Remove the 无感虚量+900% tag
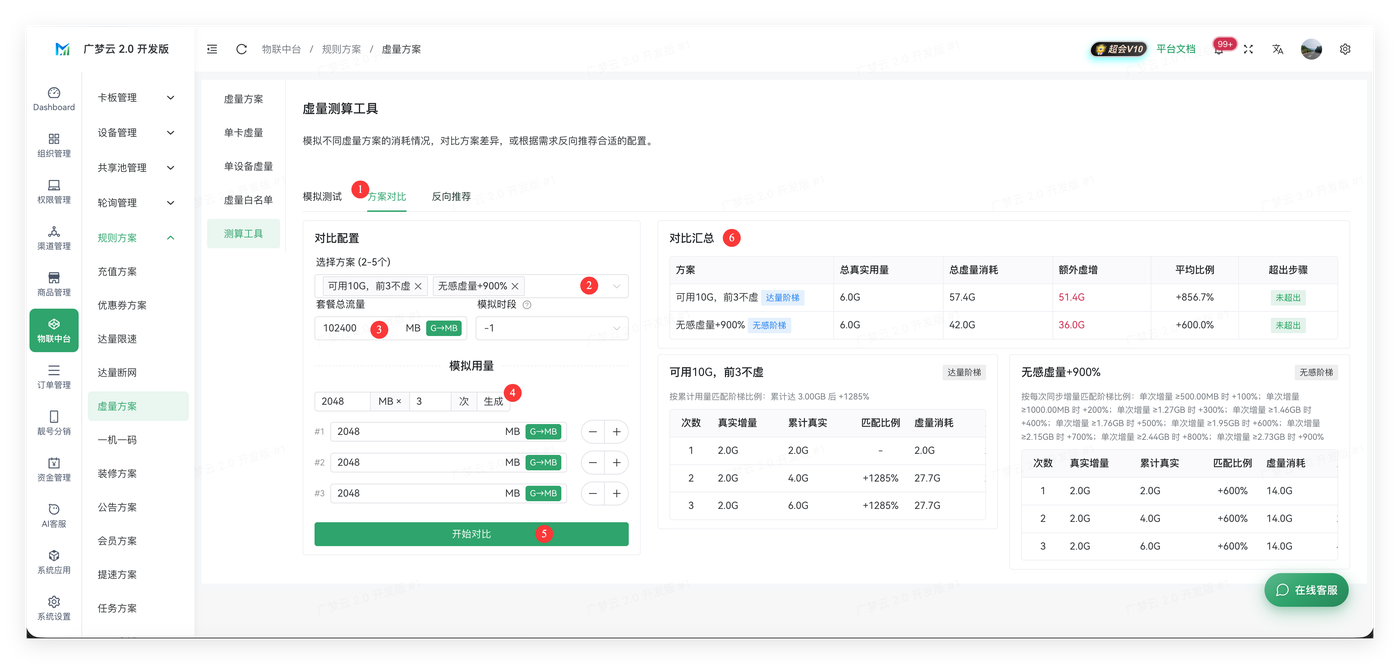The width and height of the screenshot is (1400, 665). (515, 286)
